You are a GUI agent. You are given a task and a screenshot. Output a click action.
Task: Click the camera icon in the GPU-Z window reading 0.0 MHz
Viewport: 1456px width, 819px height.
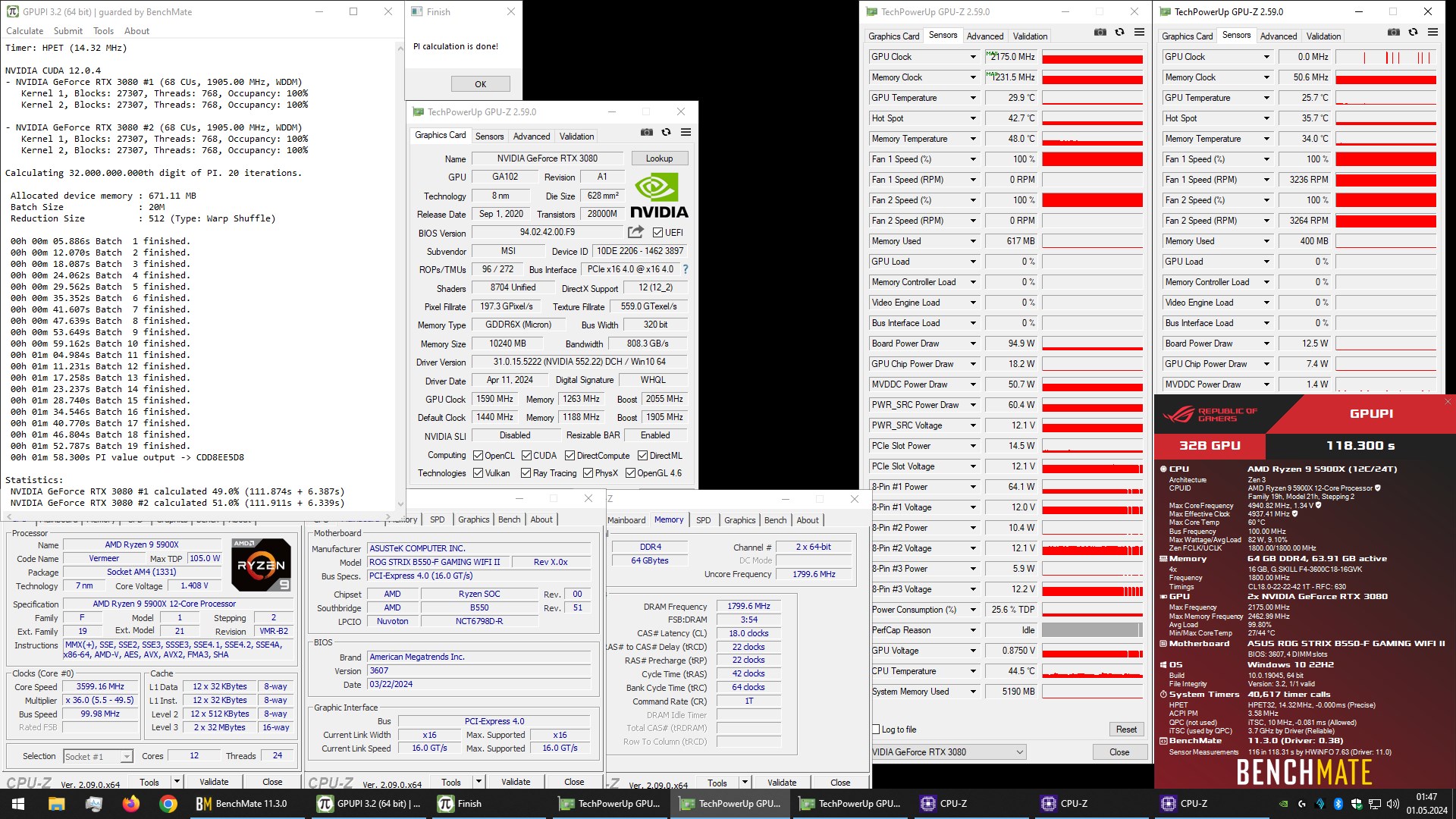click(x=1393, y=32)
